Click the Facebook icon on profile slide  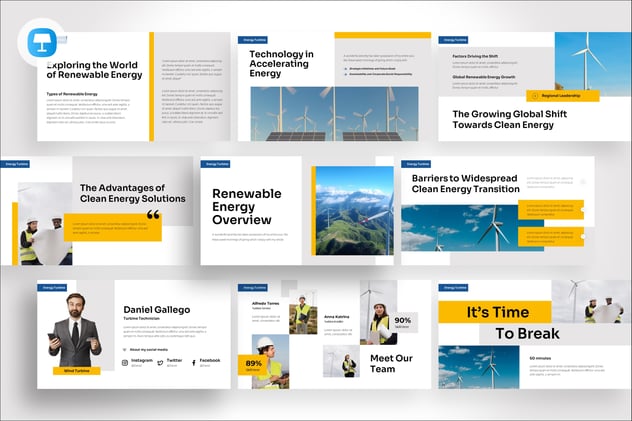pyautogui.click(x=193, y=362)
